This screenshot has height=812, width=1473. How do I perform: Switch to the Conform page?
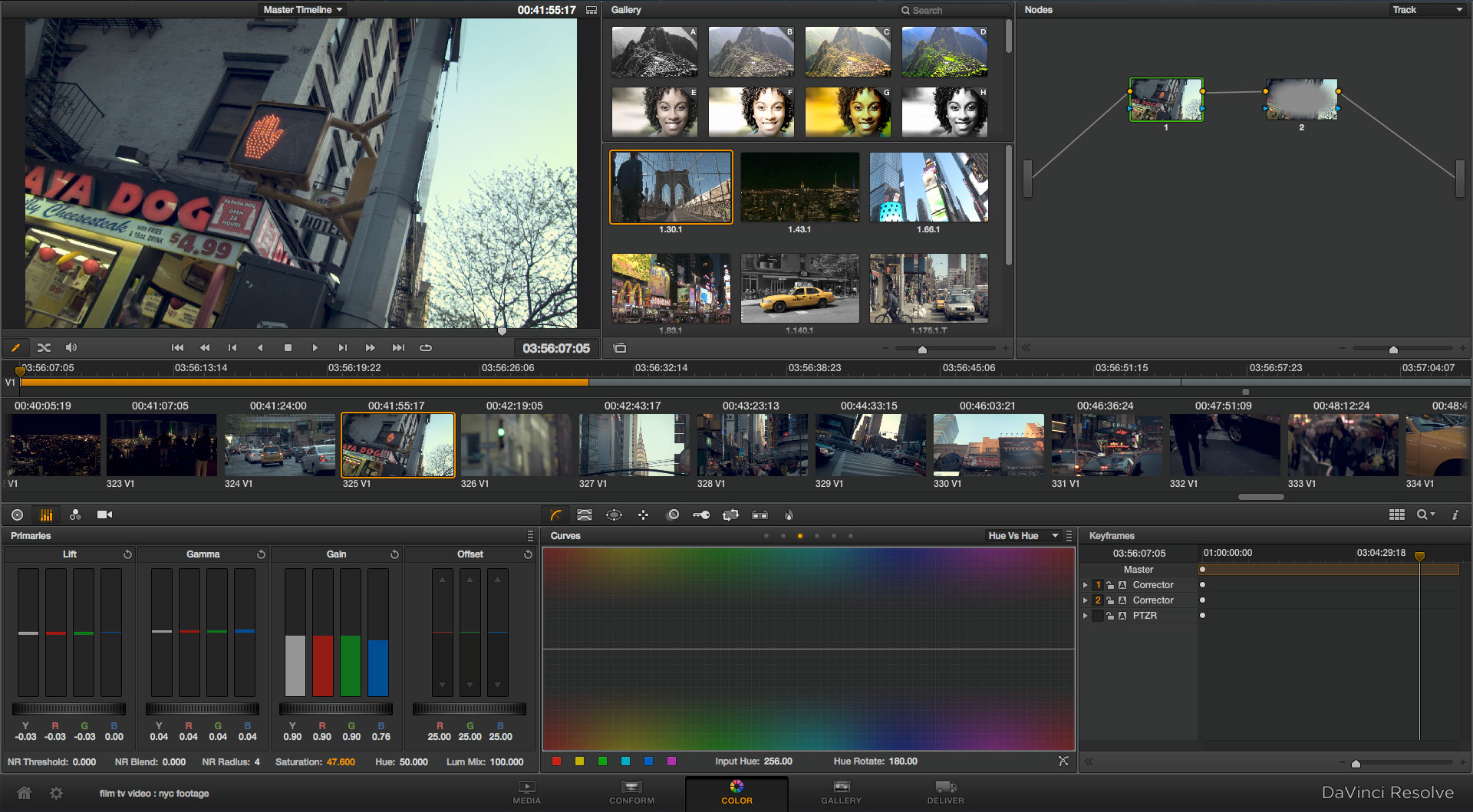coord(631,792)
